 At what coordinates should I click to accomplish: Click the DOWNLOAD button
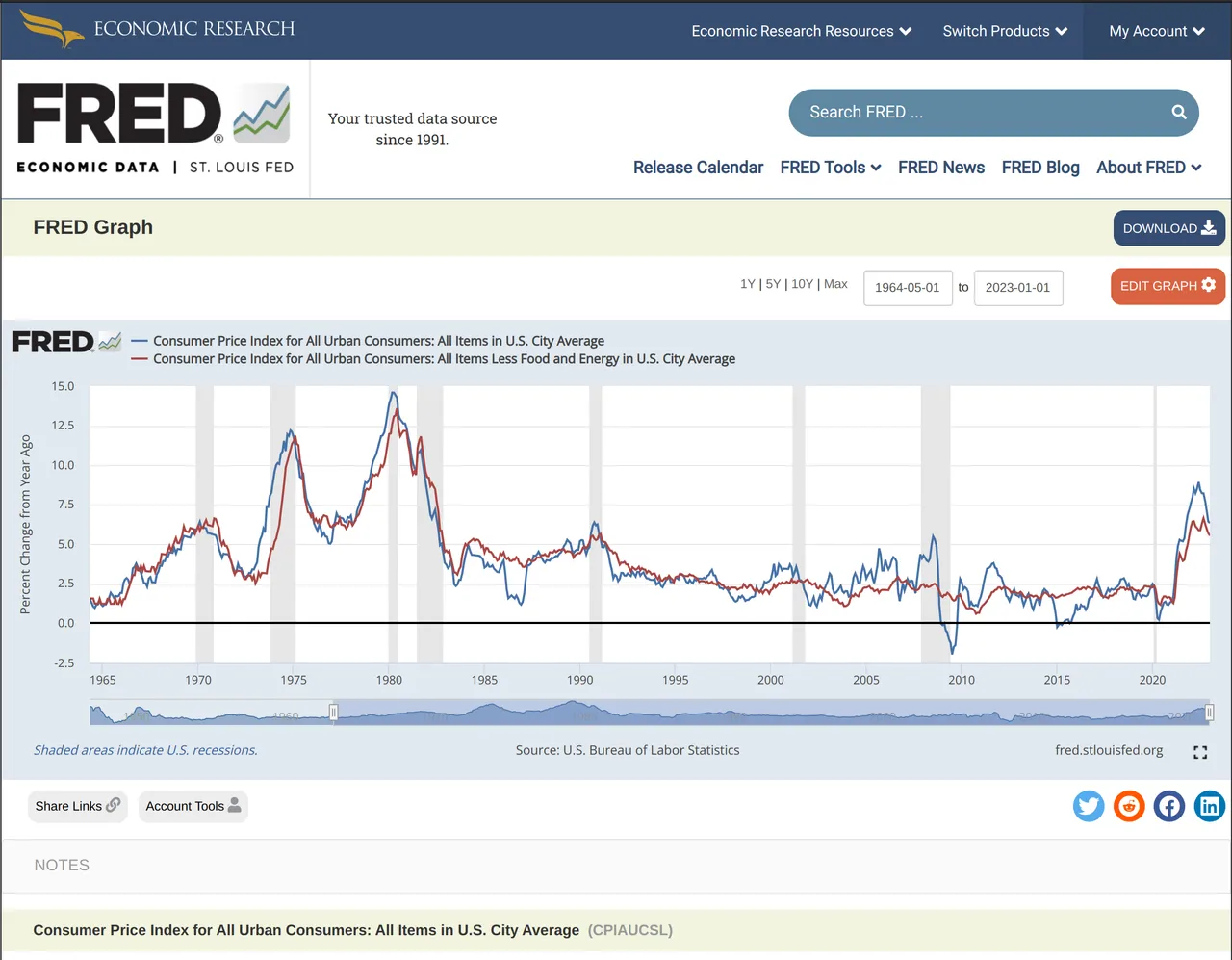1169,228
